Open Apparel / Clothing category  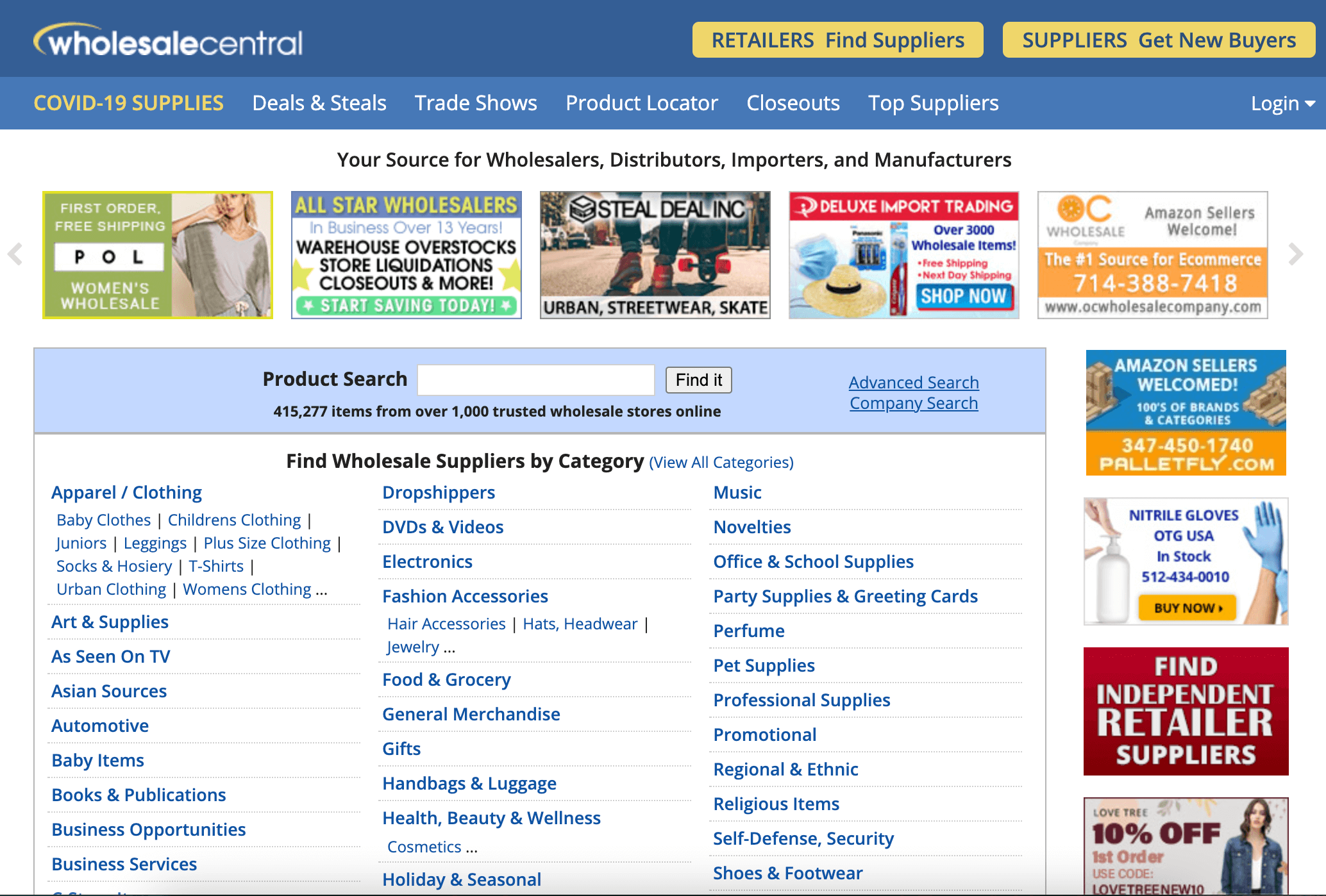[126, 492]
